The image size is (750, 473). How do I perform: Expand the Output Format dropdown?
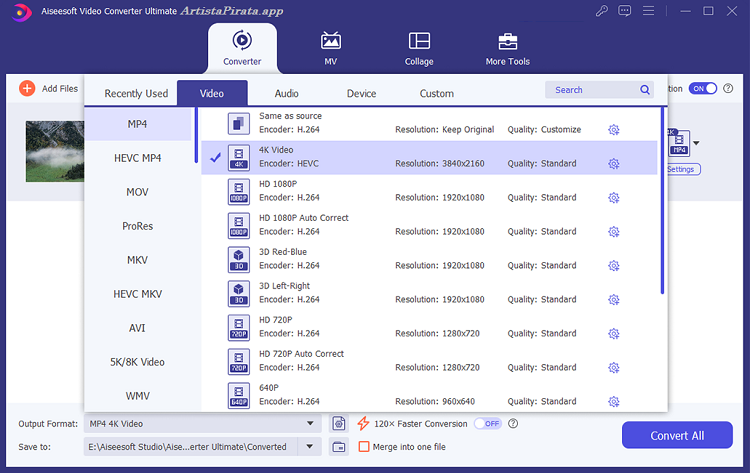[x=309, y=423]
